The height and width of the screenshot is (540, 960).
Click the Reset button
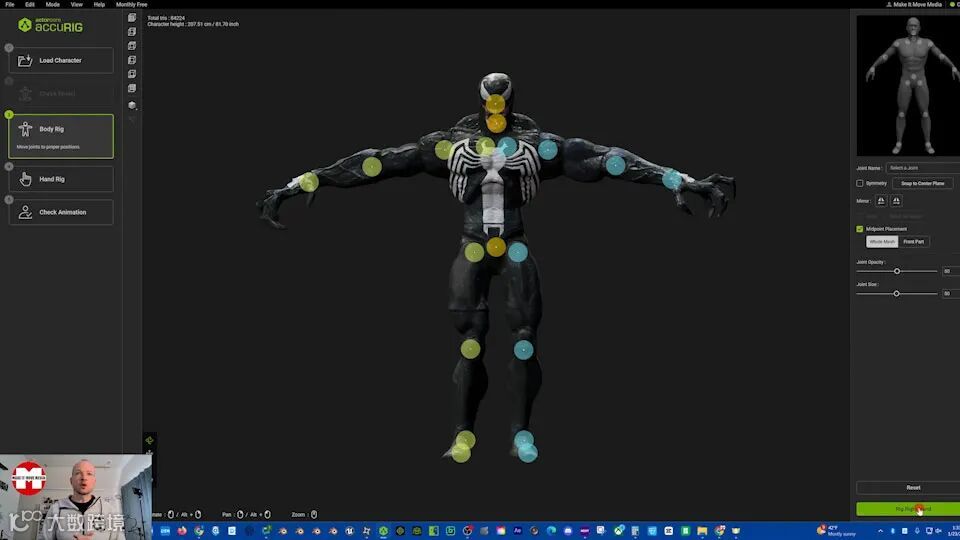[913, 487]
